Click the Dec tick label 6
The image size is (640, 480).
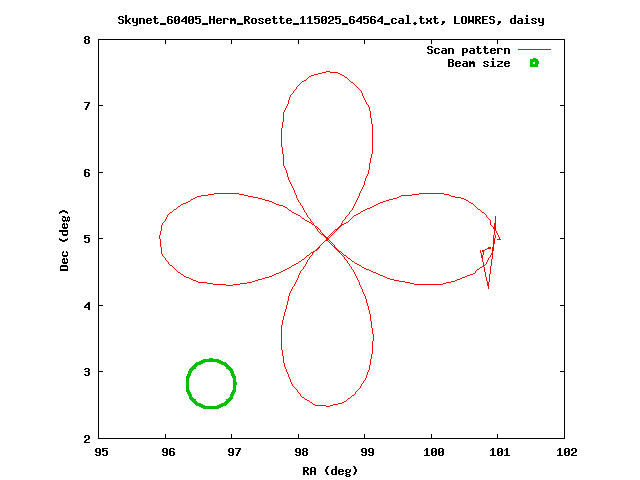click(87, 173)
